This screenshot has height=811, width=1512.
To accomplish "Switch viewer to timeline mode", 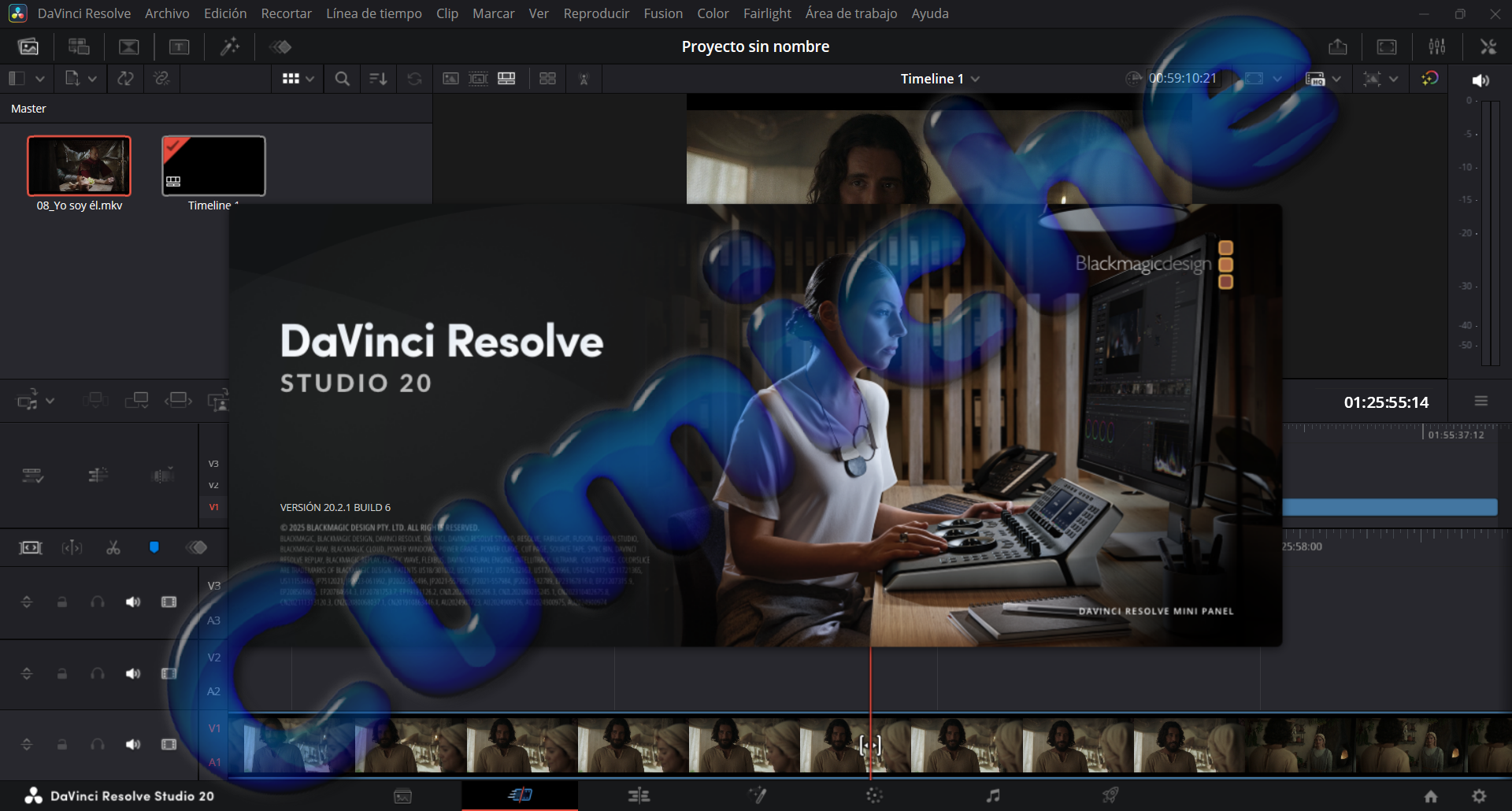I will pos(506,79).
